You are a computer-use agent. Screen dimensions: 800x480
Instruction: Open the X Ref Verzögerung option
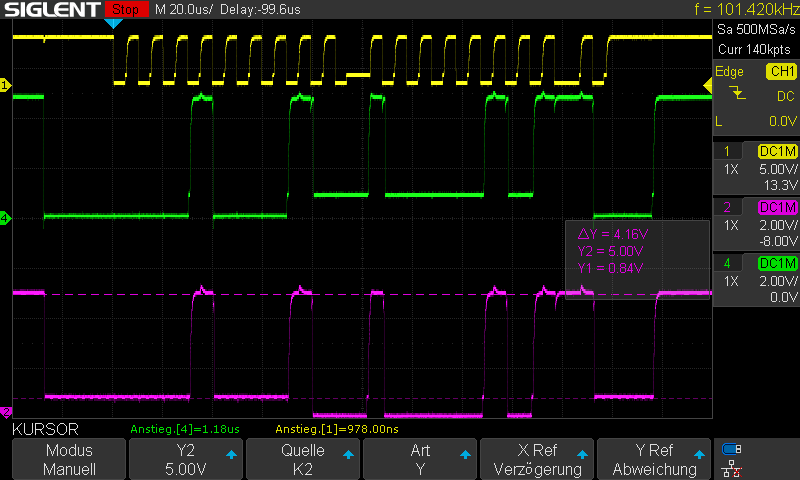pos(537,459)
